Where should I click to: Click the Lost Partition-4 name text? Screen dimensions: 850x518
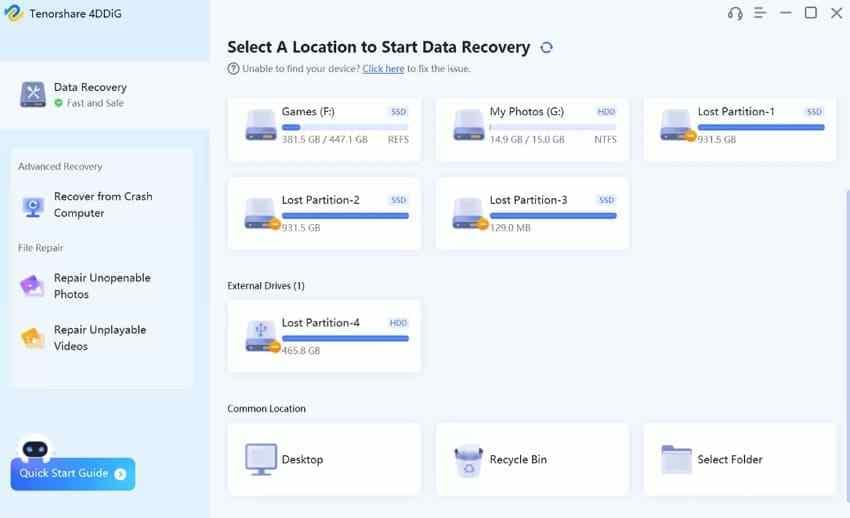pyautogui.click(x=320, y=323)
